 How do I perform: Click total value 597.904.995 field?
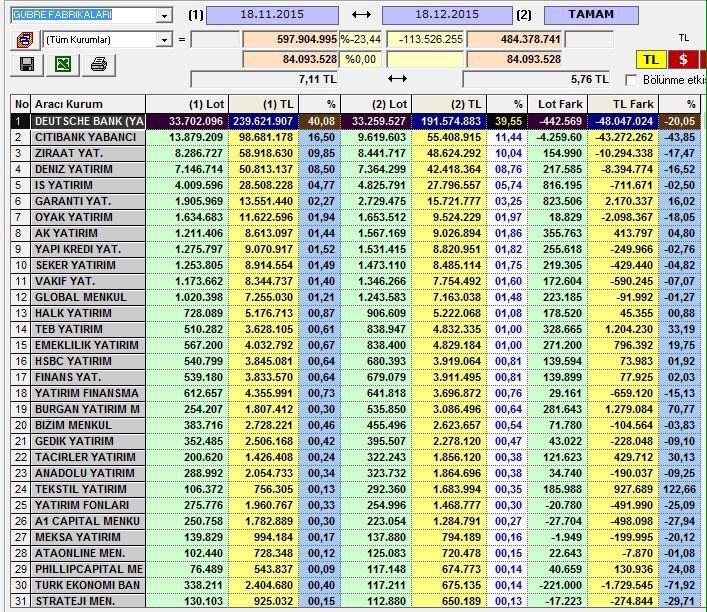pos(290,40)
